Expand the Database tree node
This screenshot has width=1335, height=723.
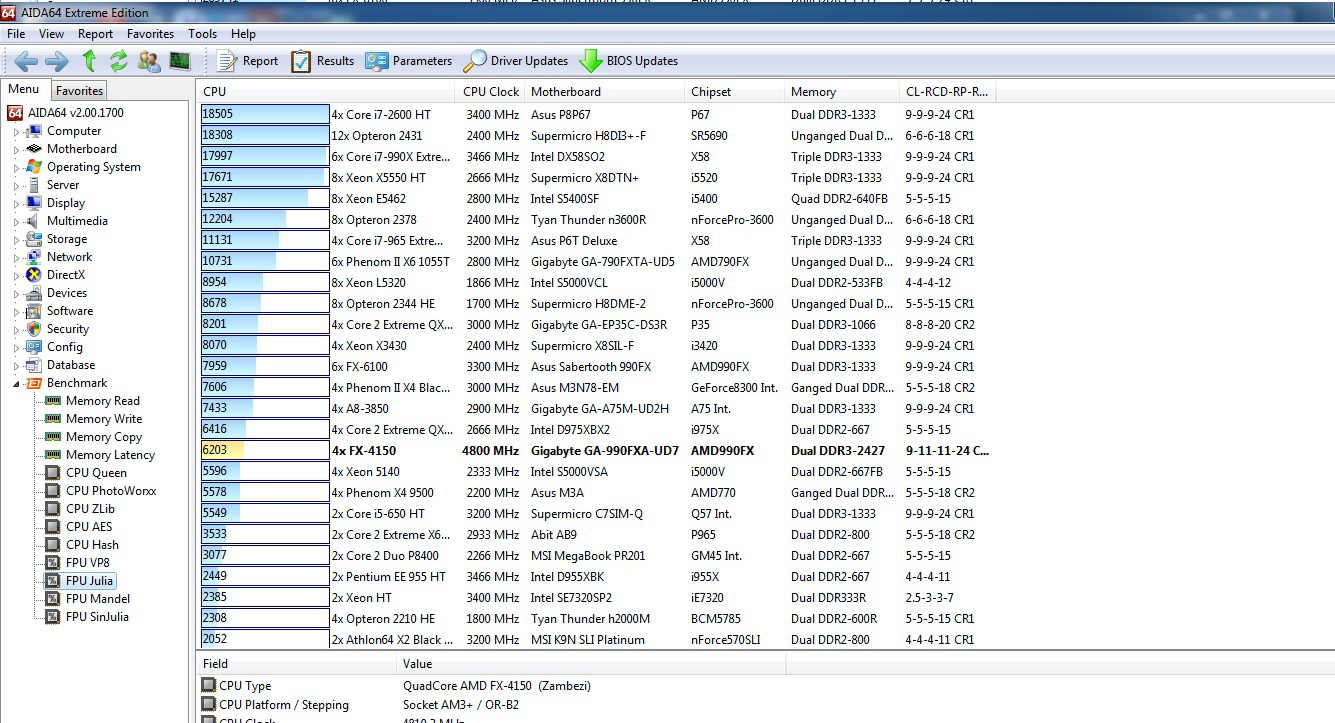pos(16,366)
